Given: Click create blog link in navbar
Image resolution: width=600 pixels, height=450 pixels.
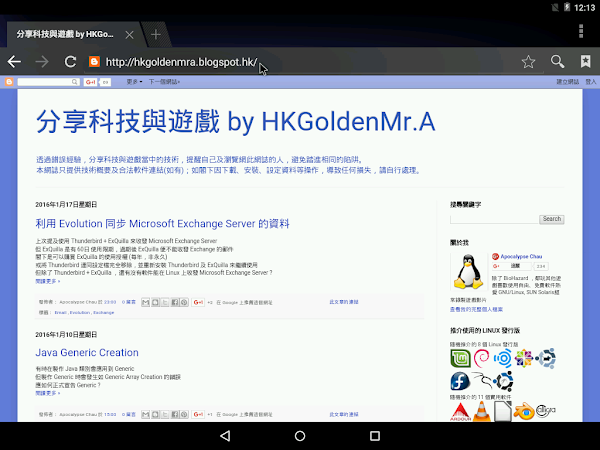Looking at the screenshot, I should point(567,82).
